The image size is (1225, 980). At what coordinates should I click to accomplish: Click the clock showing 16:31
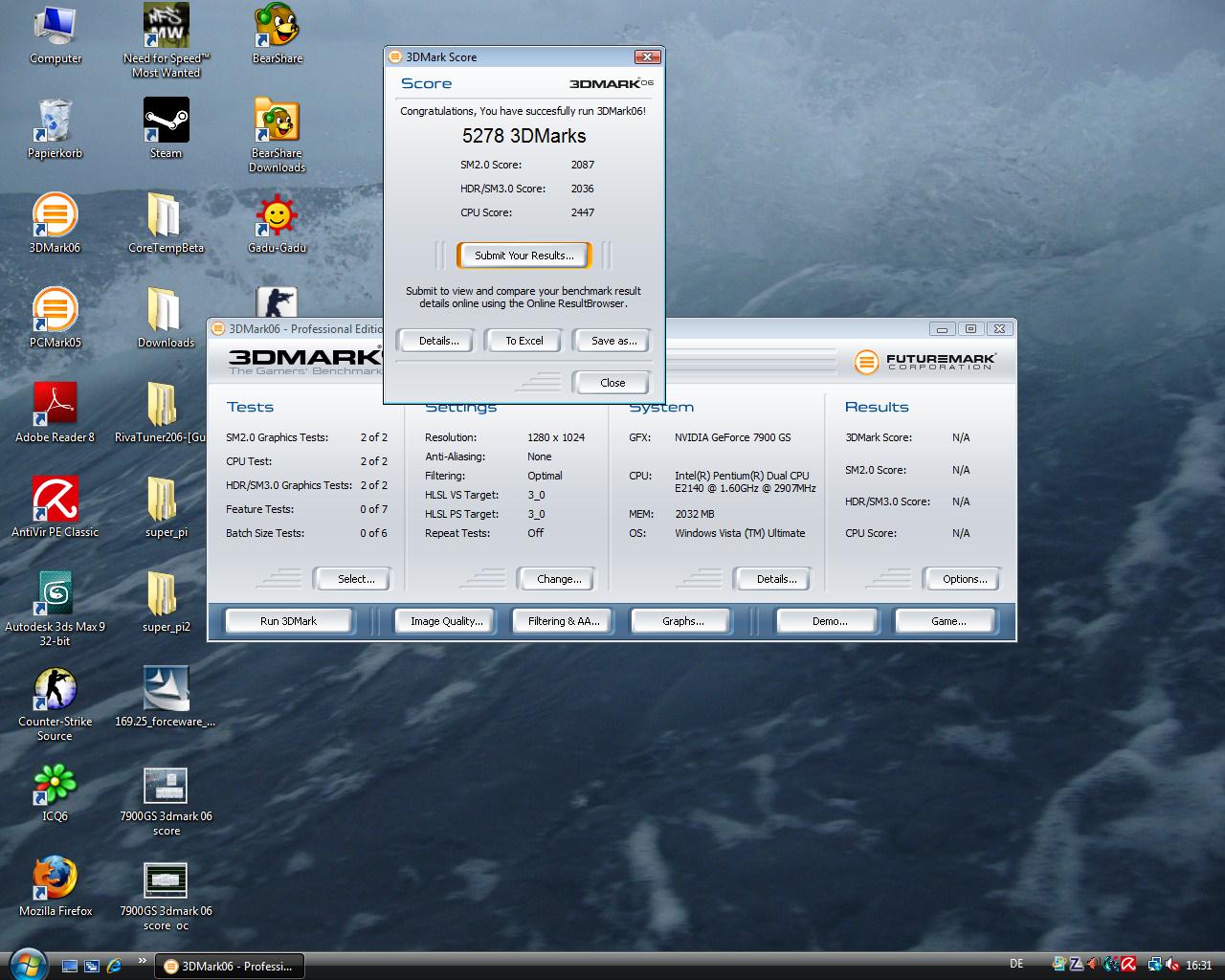1198,965
